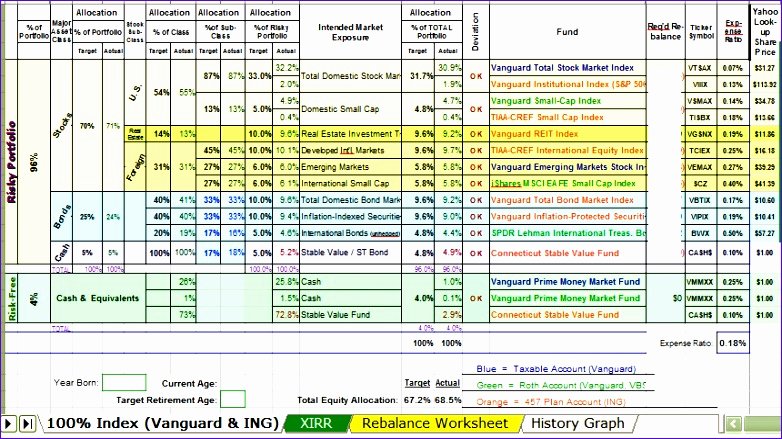Image resolution: width=782 pixels, height=439 pixels.
Task: Select the Vanguard Emerging Markets Stock fund cell
Action: point(568,167)
